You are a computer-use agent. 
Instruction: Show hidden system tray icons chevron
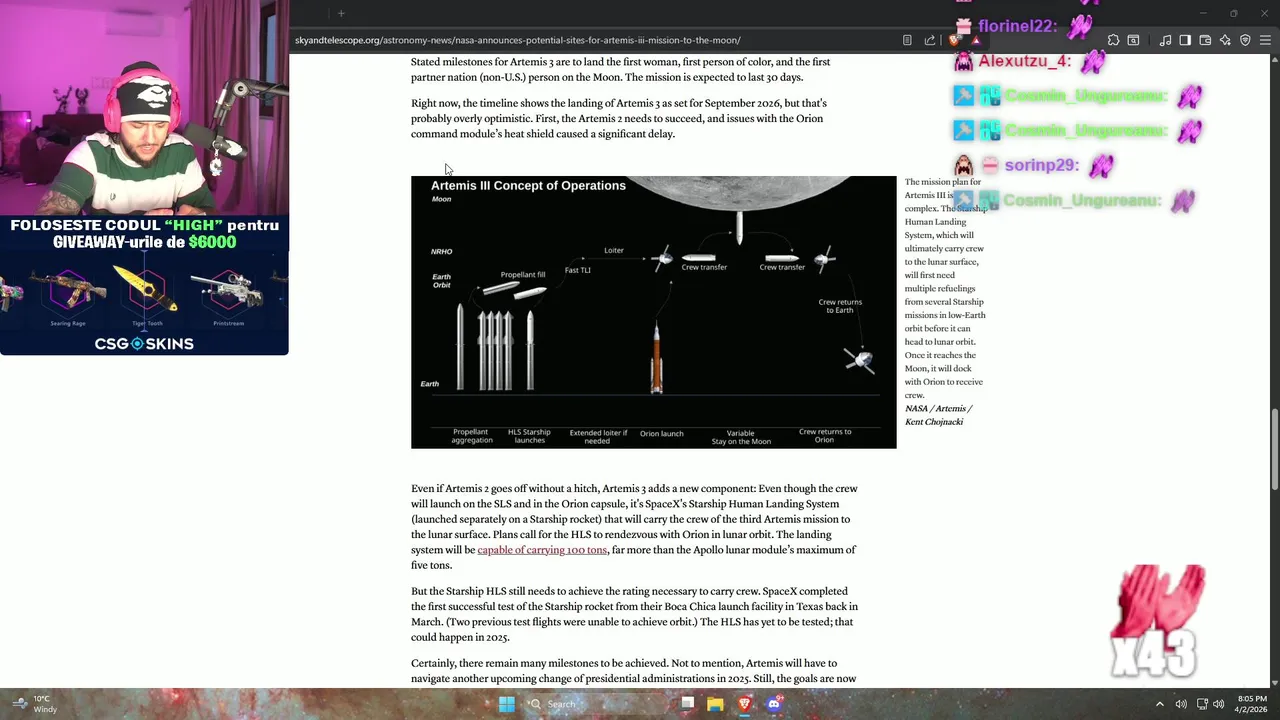tap(1160, 704)
